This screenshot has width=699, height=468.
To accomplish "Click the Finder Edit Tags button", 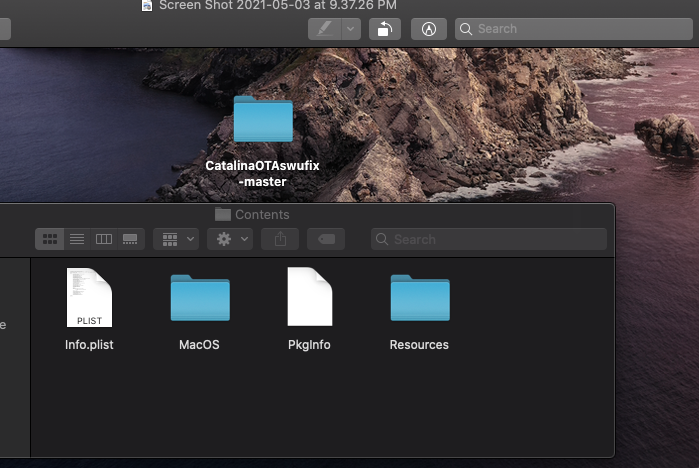I will tap(326, 239).
